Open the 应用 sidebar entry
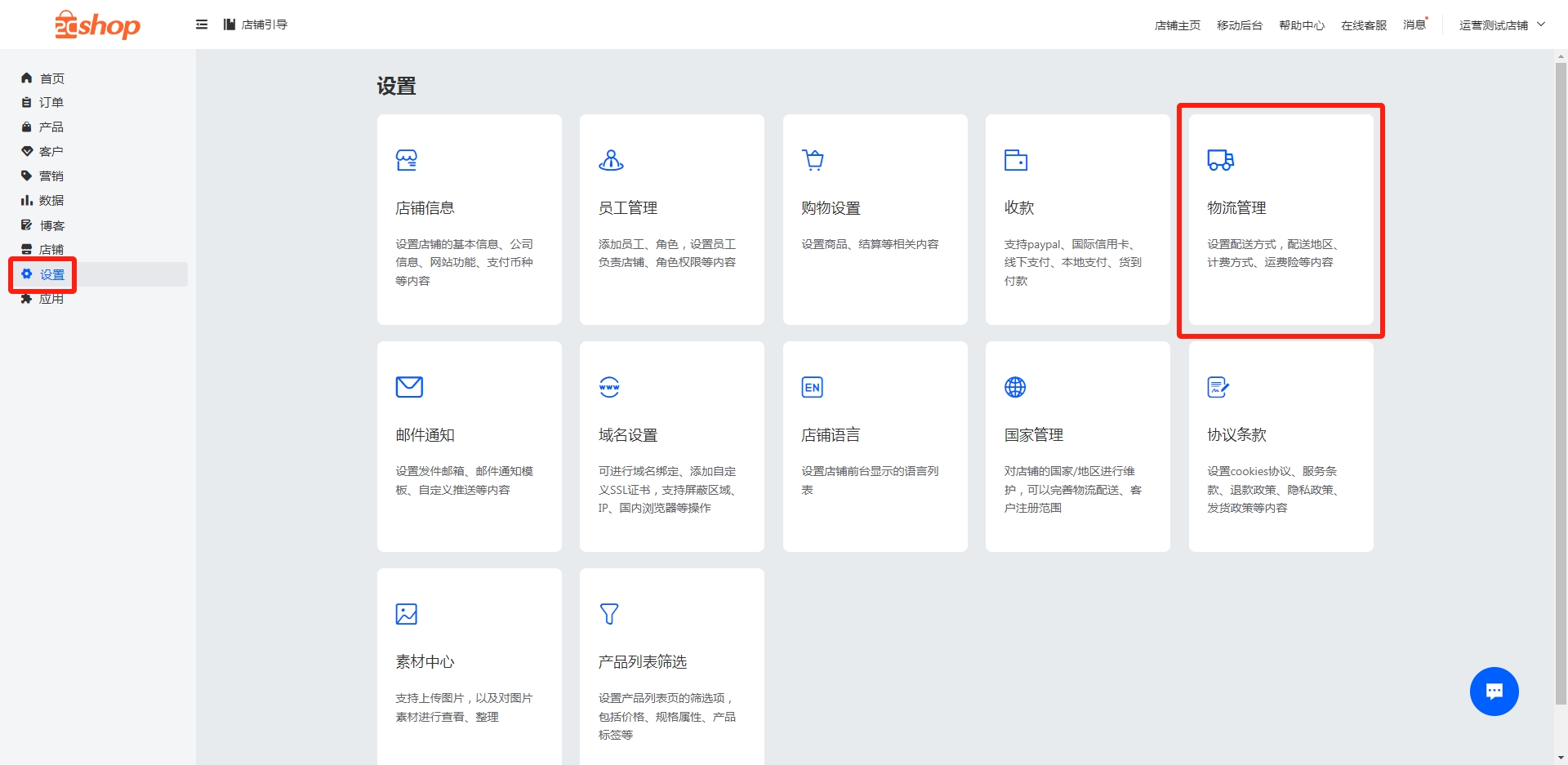The width and height of the screenshot is (1568, 765). pyautogui.click(x=51, y=299)
